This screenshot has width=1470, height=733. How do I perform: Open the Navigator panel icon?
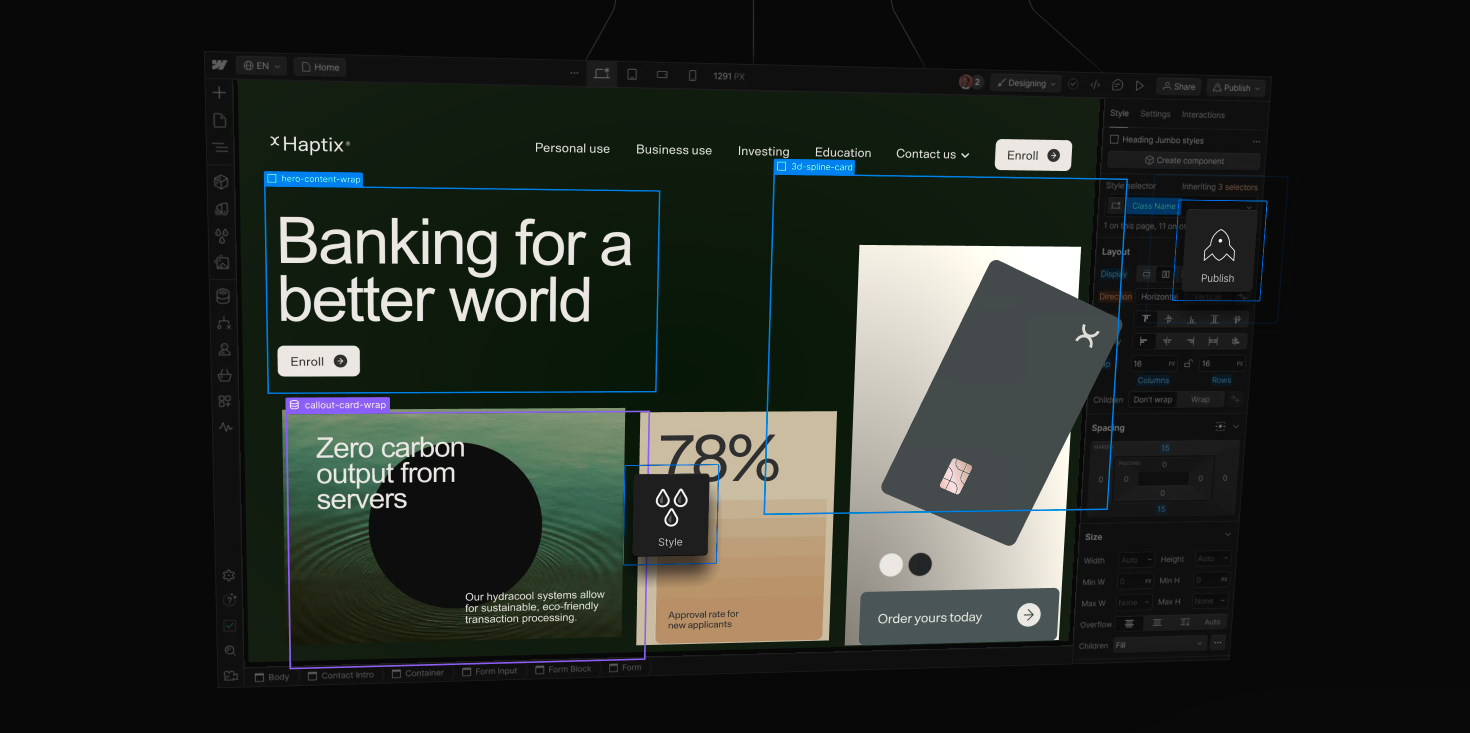(x=220, y=147)
